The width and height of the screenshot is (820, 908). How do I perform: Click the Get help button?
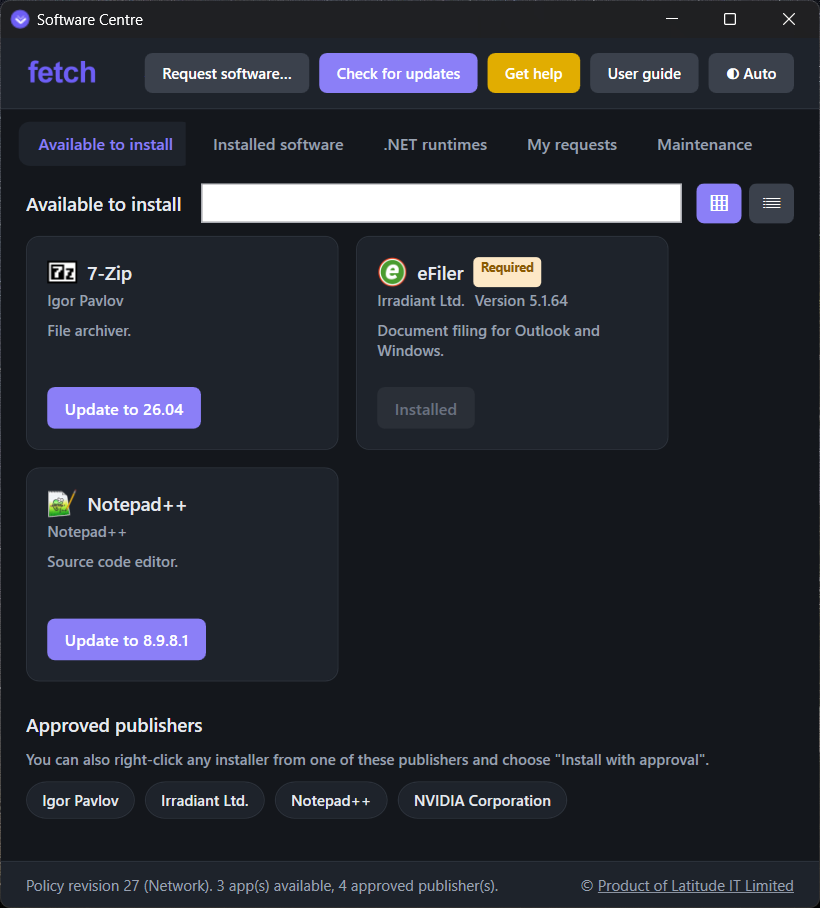tap(533, 73)
